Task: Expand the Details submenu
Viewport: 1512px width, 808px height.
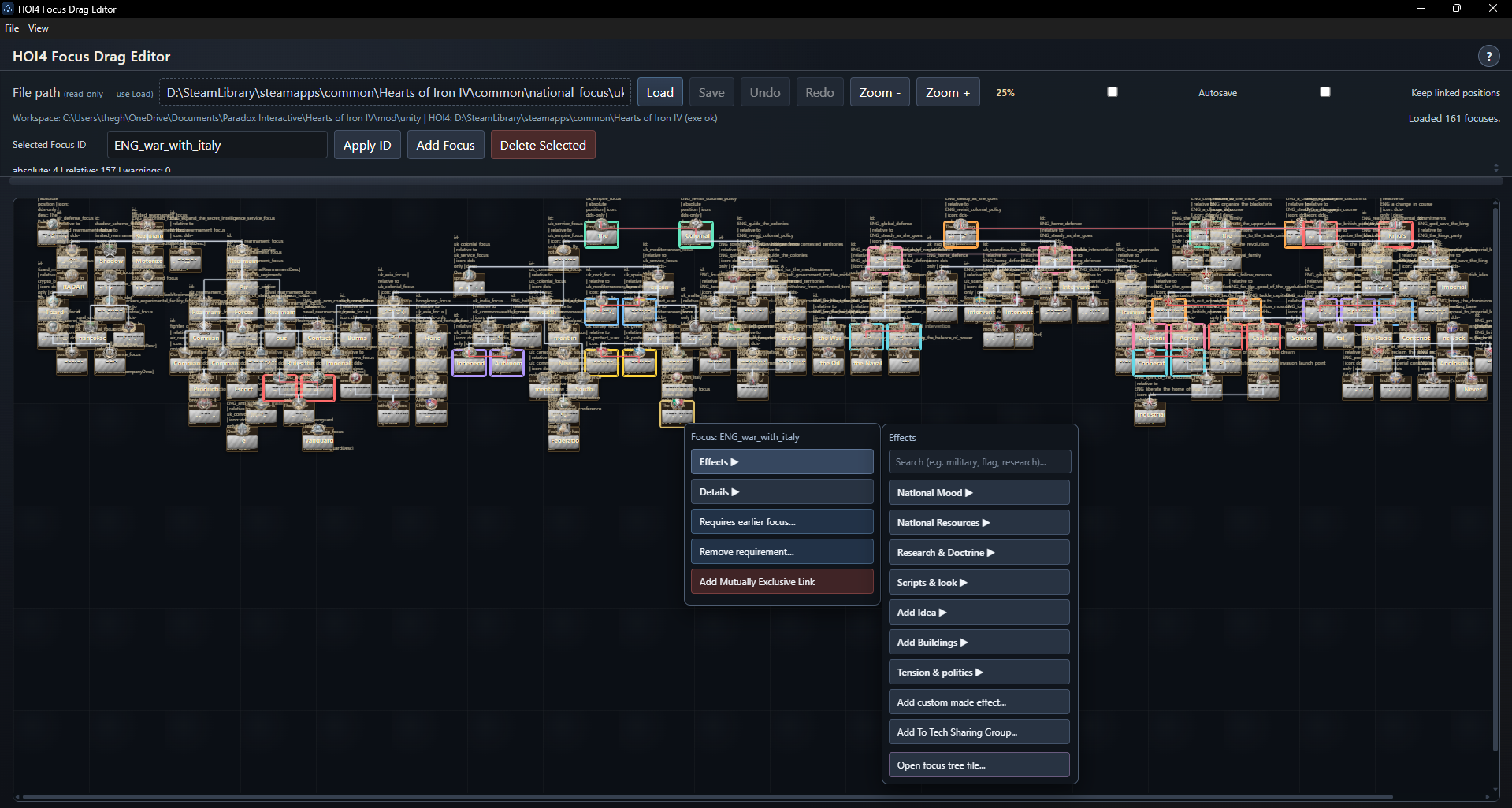Action: pos(782,491)
